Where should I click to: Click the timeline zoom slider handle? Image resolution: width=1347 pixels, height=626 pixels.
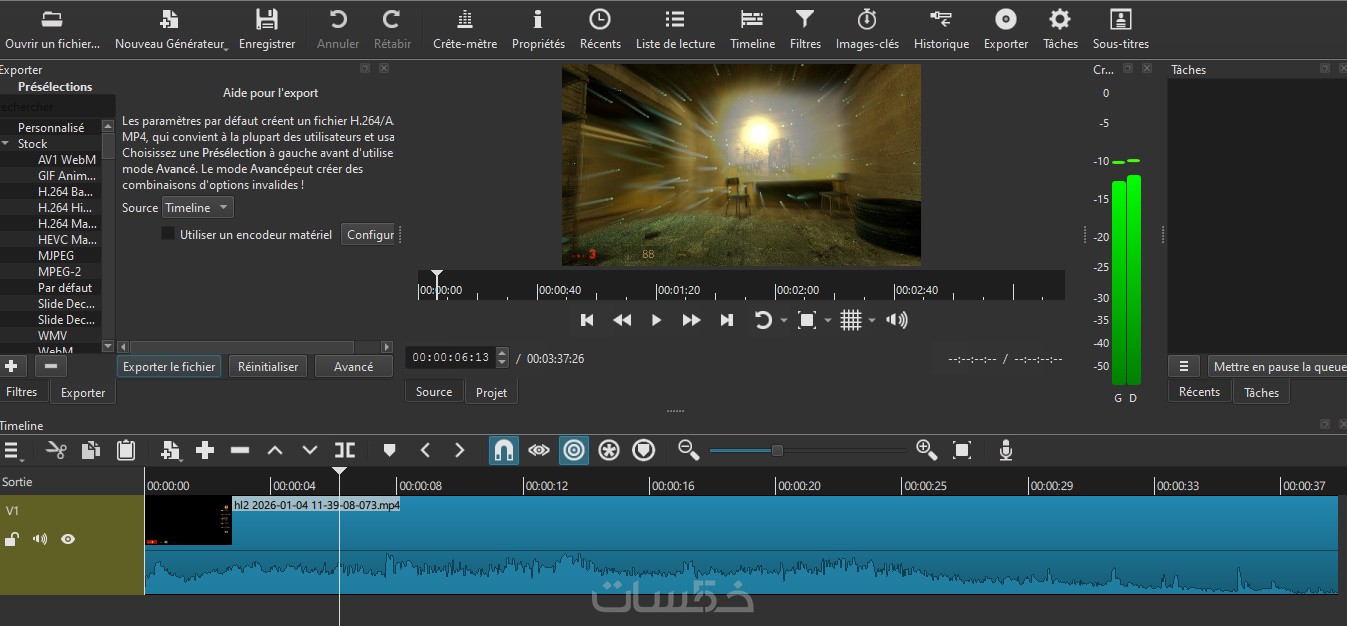(777, 450)
